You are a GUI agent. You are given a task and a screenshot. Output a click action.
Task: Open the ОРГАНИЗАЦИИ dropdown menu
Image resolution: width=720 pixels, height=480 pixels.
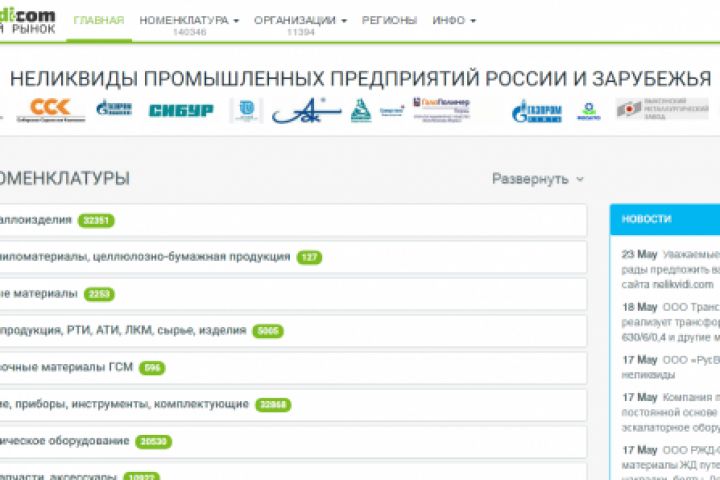[x=300, y=20]
